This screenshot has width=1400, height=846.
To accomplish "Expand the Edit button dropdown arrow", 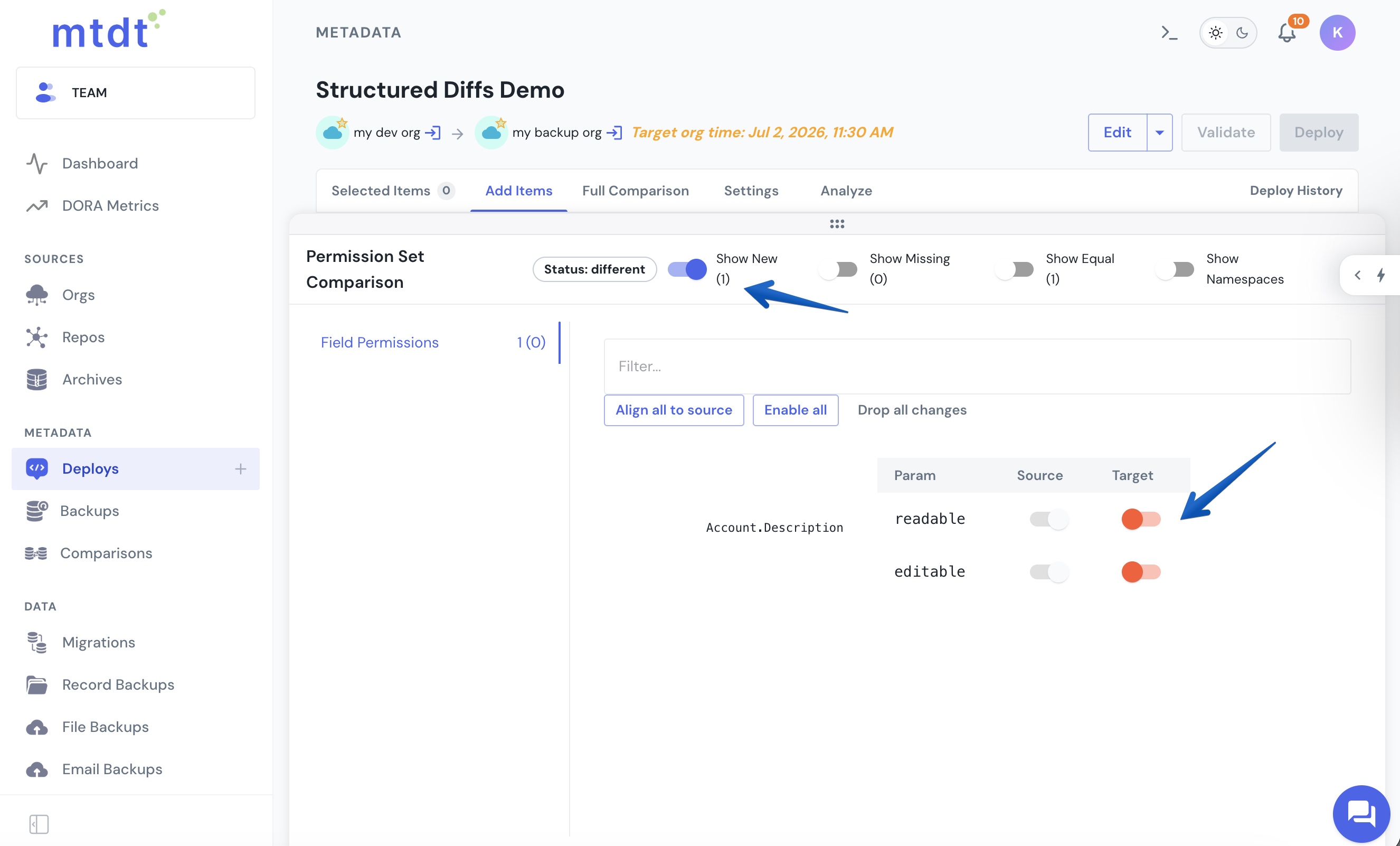I will pyautogui.click(x=1160, y=133).
